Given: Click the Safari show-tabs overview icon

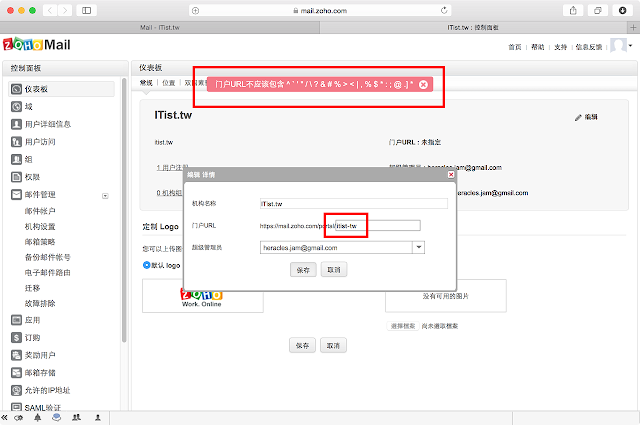Looking at the screenshot, I should [598, 11].
